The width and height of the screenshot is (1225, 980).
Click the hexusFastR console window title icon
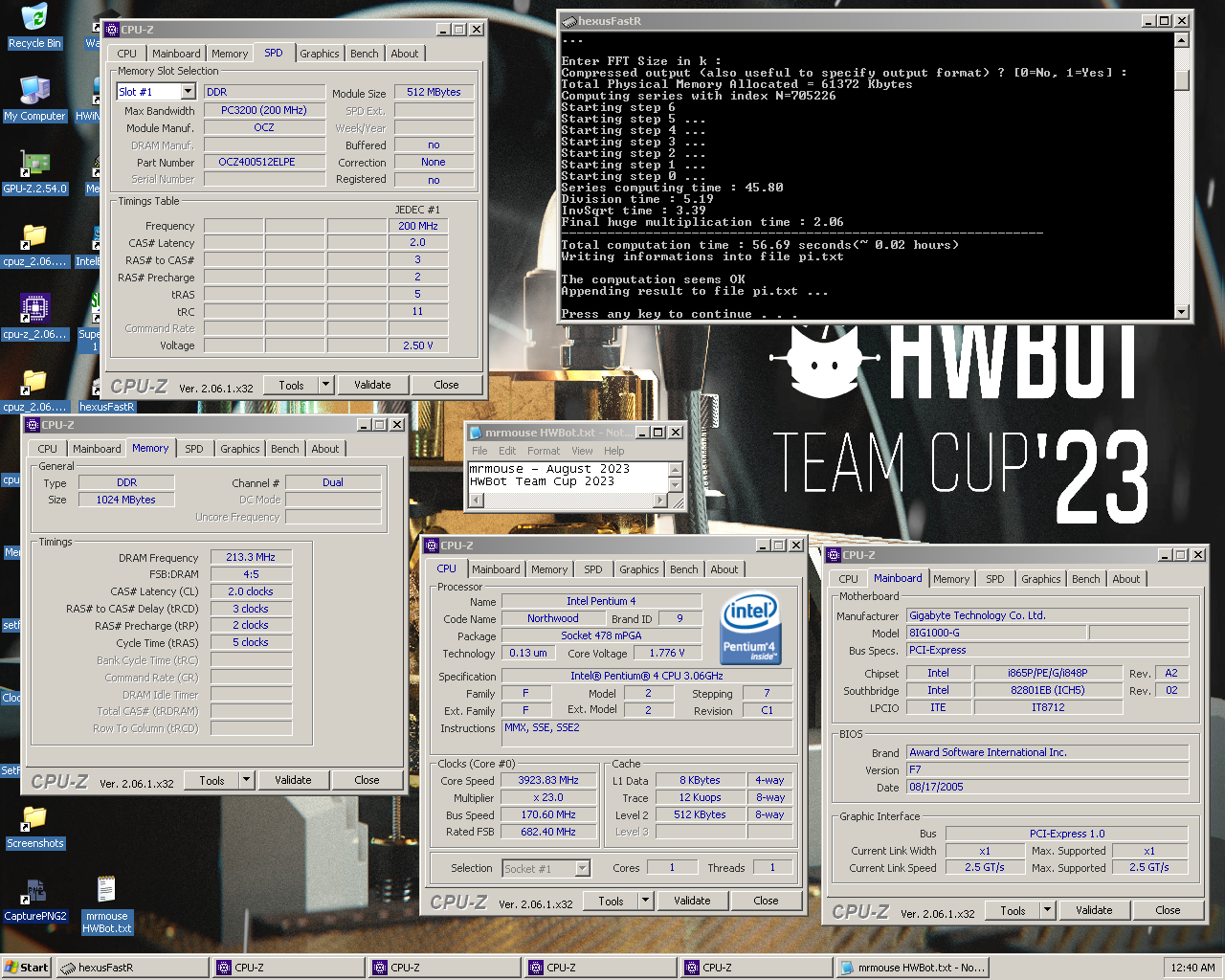[569, 20]
